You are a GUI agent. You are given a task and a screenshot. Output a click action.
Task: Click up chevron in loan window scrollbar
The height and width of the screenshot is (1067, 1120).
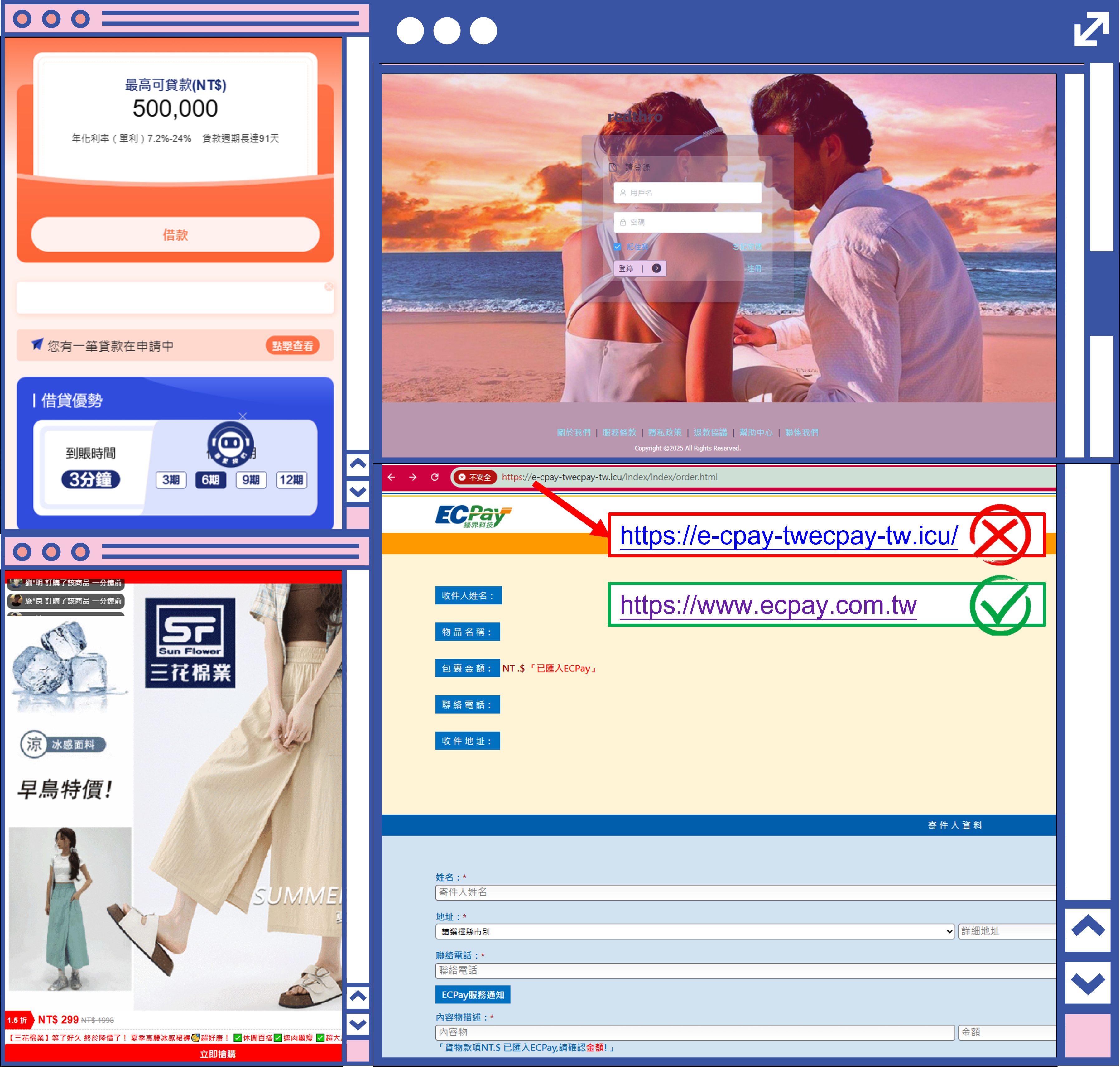[358, 464]
